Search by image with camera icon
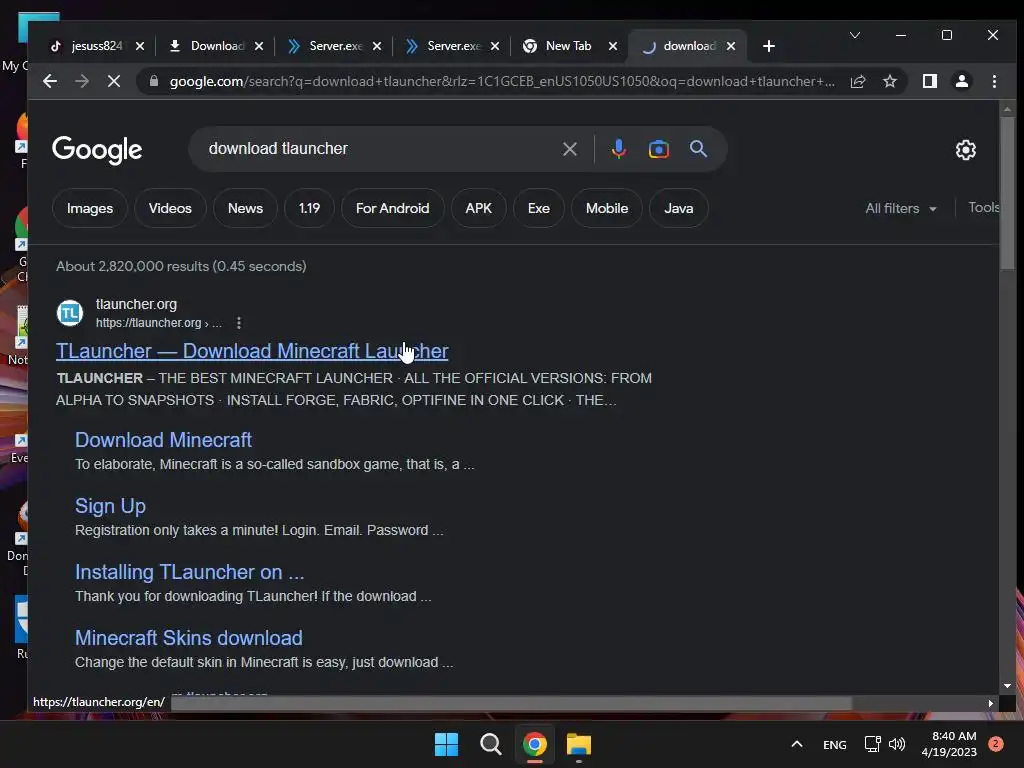Image resolution: width=1024 pixels, height=768 pixels. pos(658,149)
